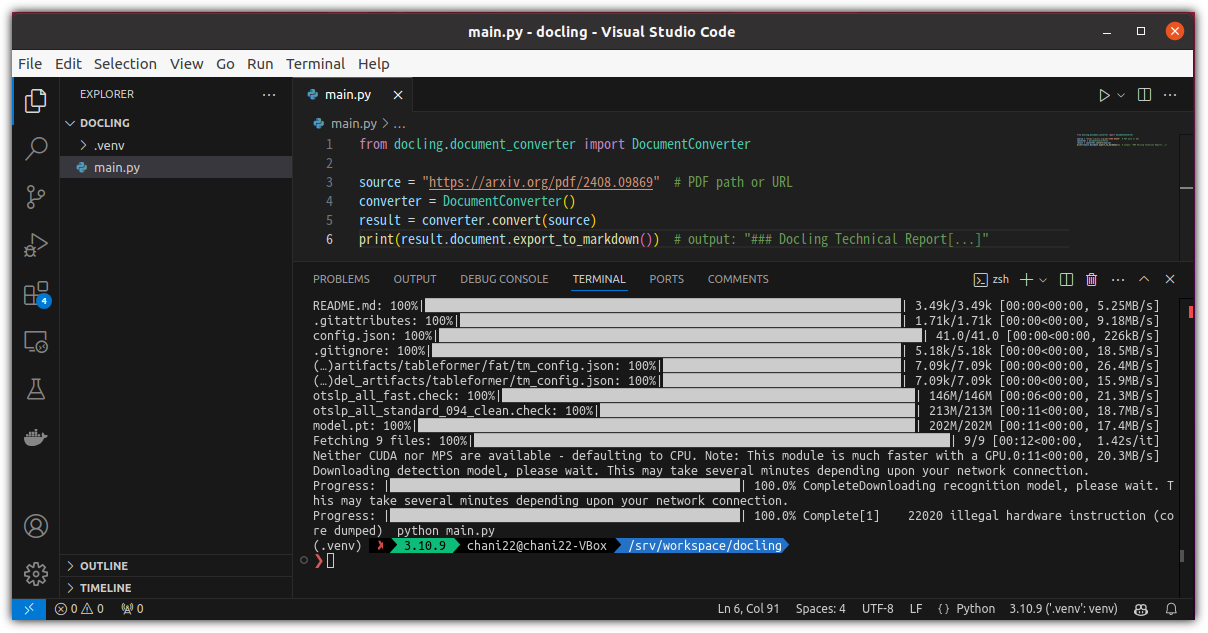Click breadcrumb ellipsis after main.py

[x=399, y=124]
